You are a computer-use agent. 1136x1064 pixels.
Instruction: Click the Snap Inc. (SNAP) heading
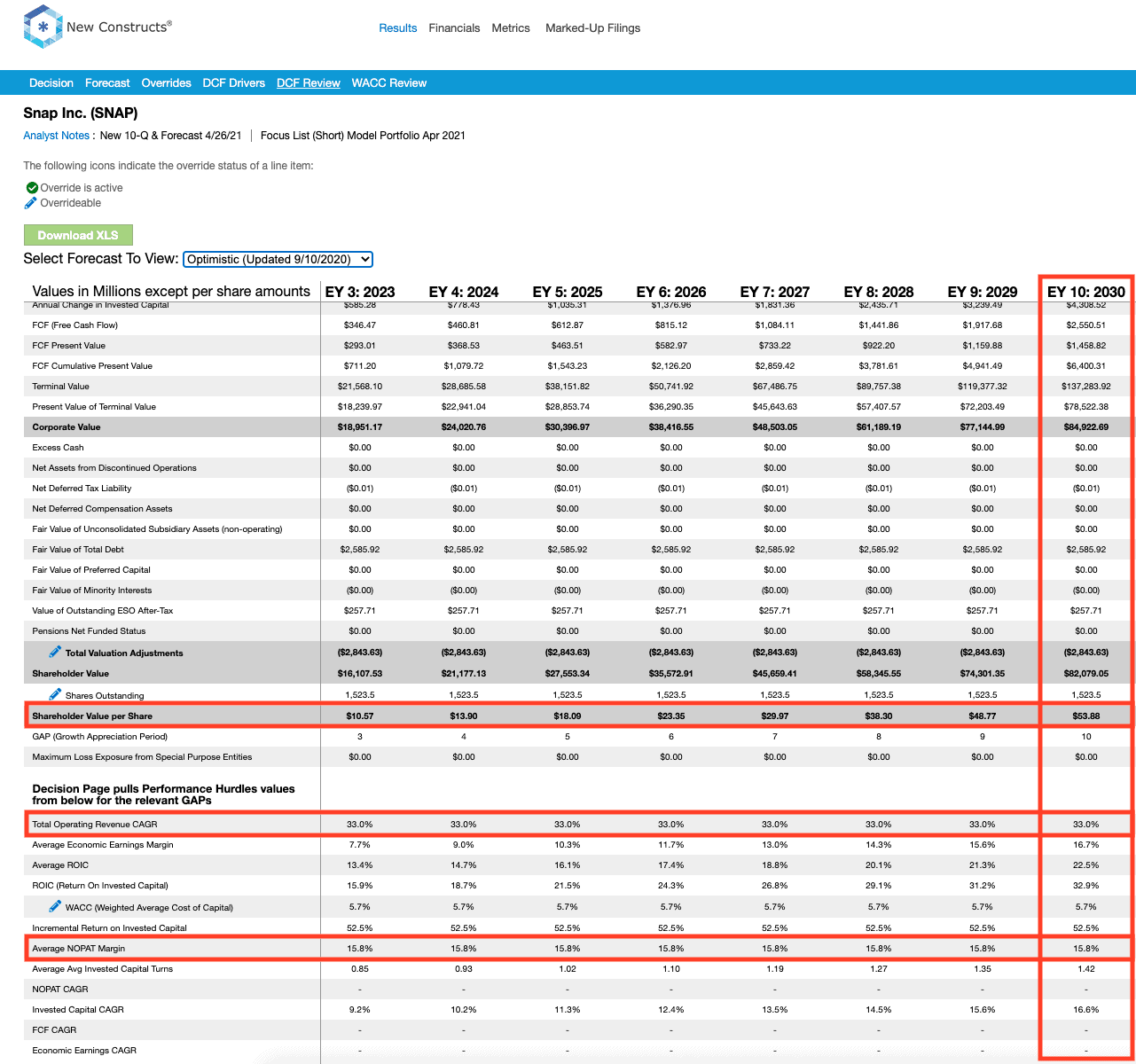[x=81, y=113]
